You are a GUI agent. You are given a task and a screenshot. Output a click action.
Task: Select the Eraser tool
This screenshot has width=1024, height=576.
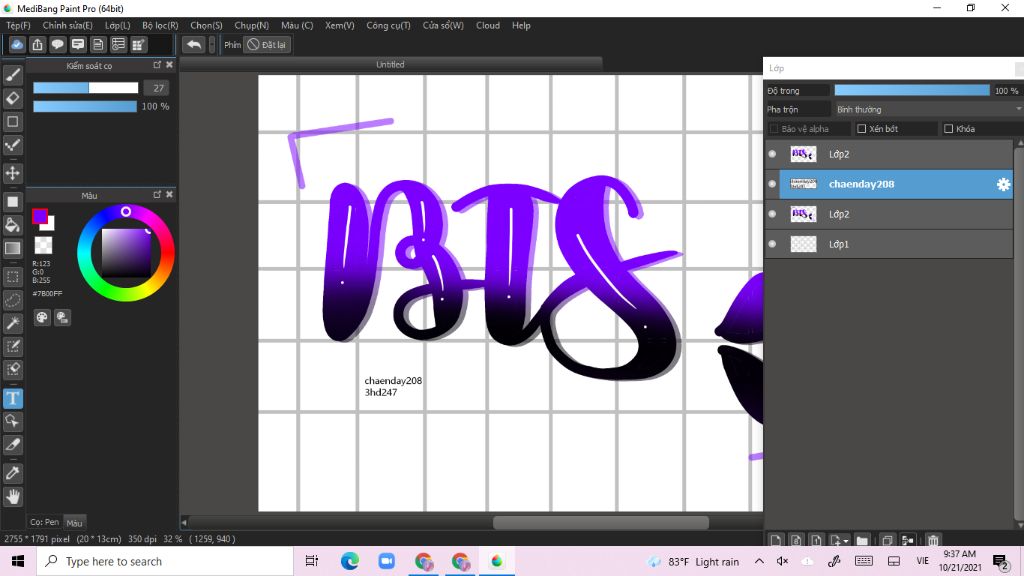click(x=12, y=99)
